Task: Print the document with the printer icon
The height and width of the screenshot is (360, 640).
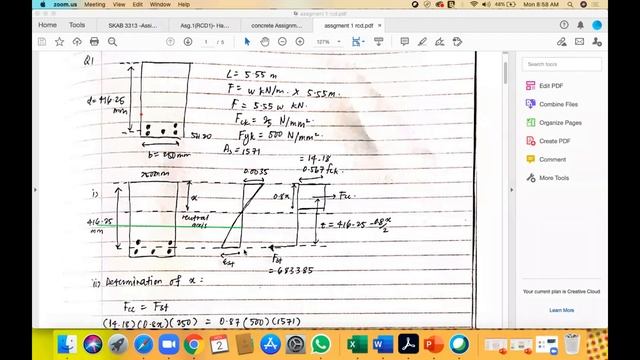Action: pyautogui.click(x=94, y=42)
